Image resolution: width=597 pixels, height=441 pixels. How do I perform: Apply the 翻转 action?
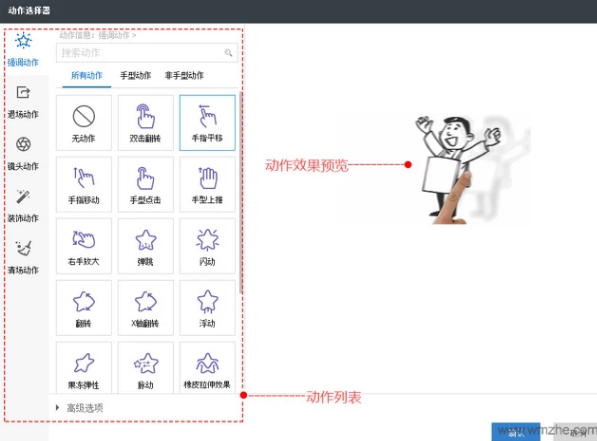[84, 308]
